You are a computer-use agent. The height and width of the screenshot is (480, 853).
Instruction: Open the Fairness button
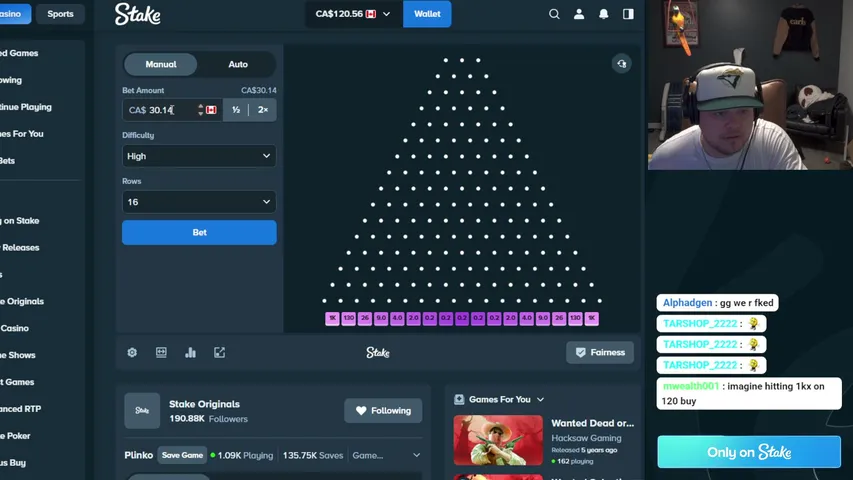pos(600,353)
